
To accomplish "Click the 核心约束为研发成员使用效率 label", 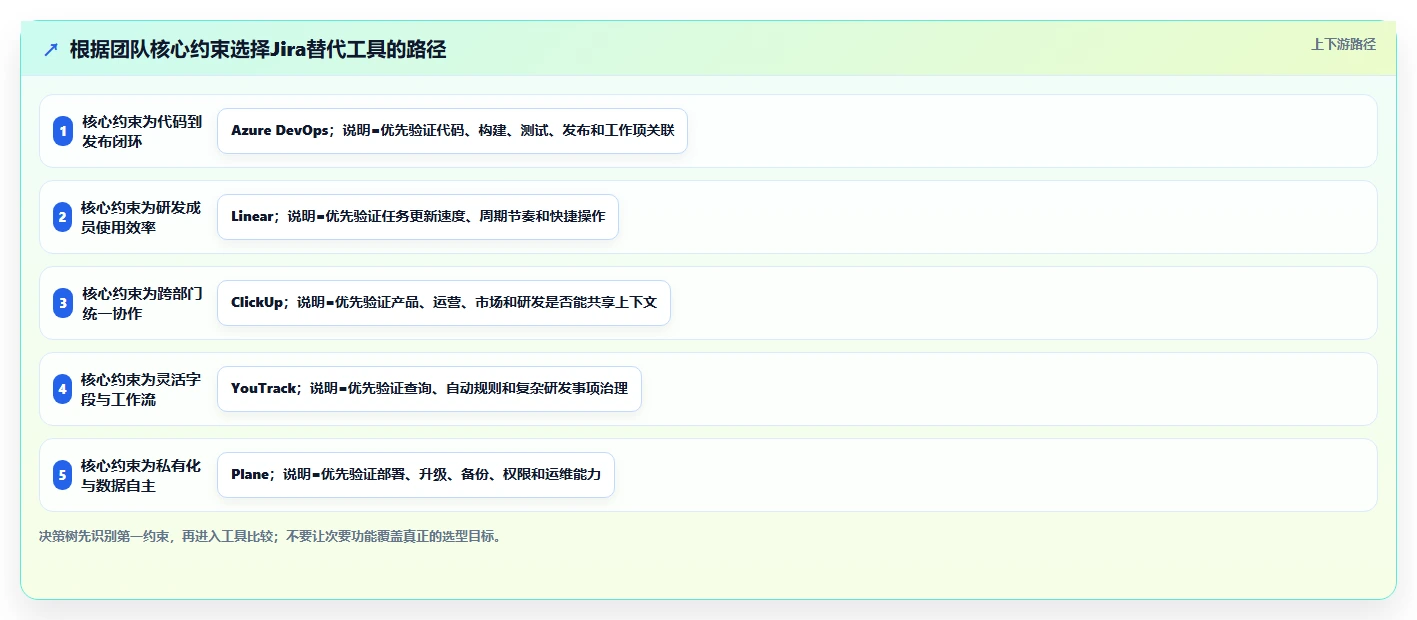I will pyautogui.click(x=141, y=217).
